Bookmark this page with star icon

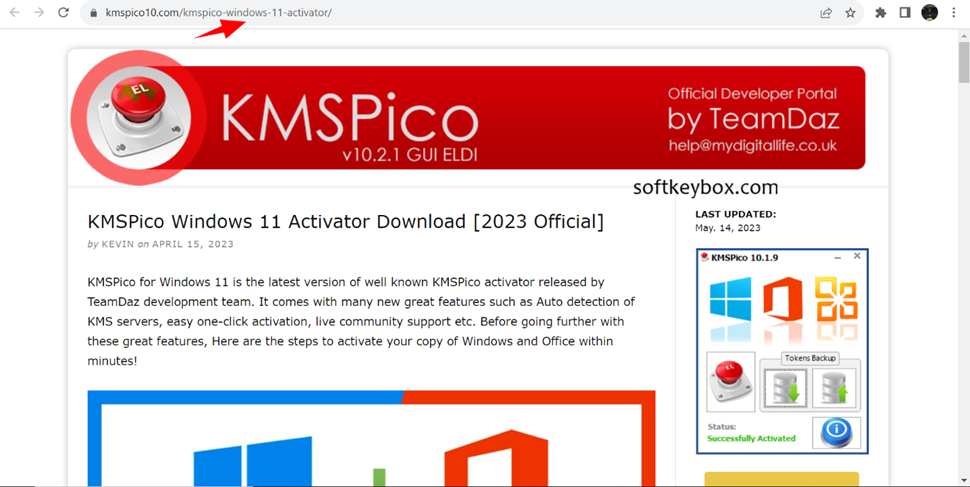pyautogui.click(x=851, y=12)
